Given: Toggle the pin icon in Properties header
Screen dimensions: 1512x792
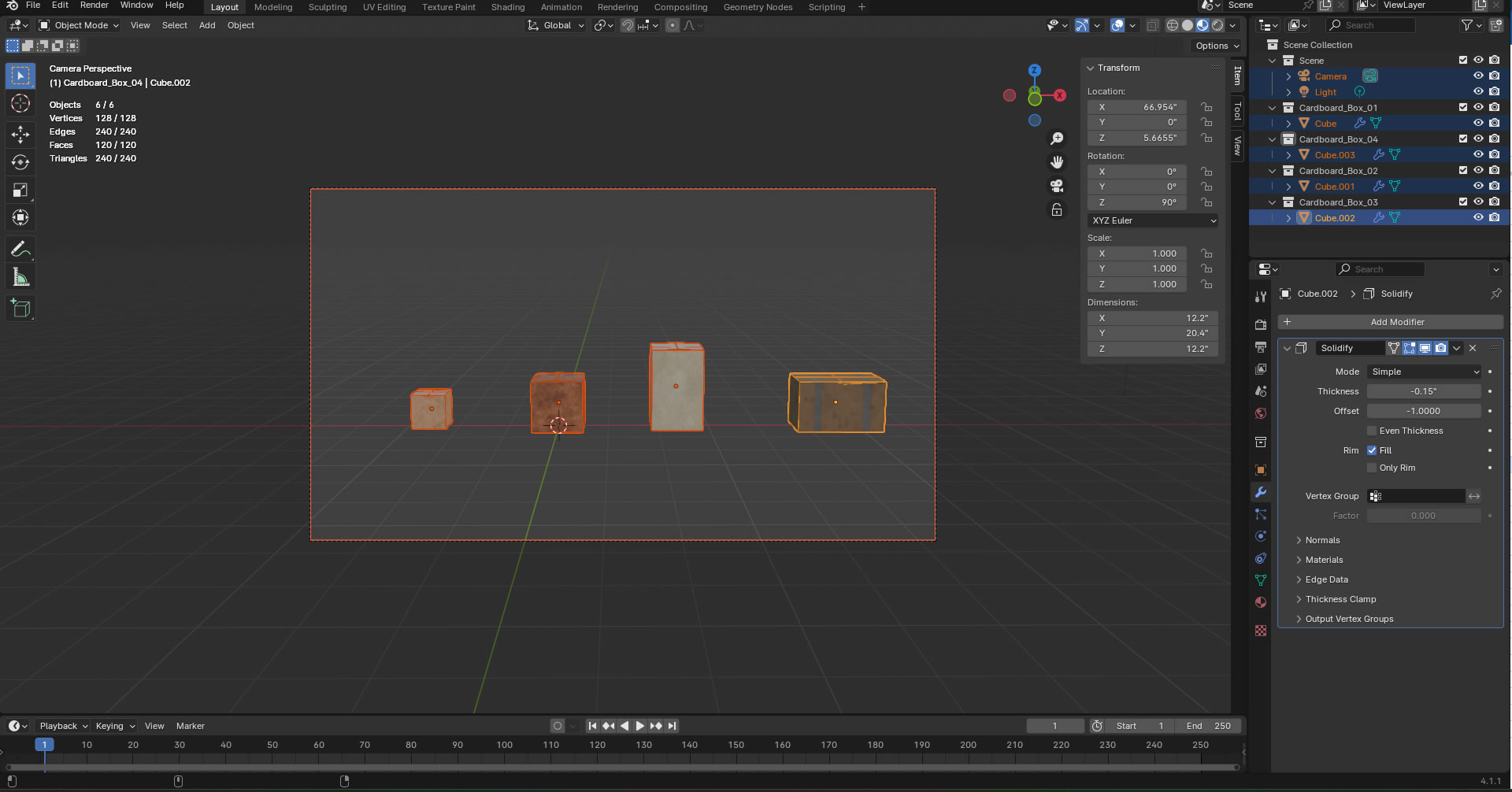Looking at the screenshot, I should 1495,294.
